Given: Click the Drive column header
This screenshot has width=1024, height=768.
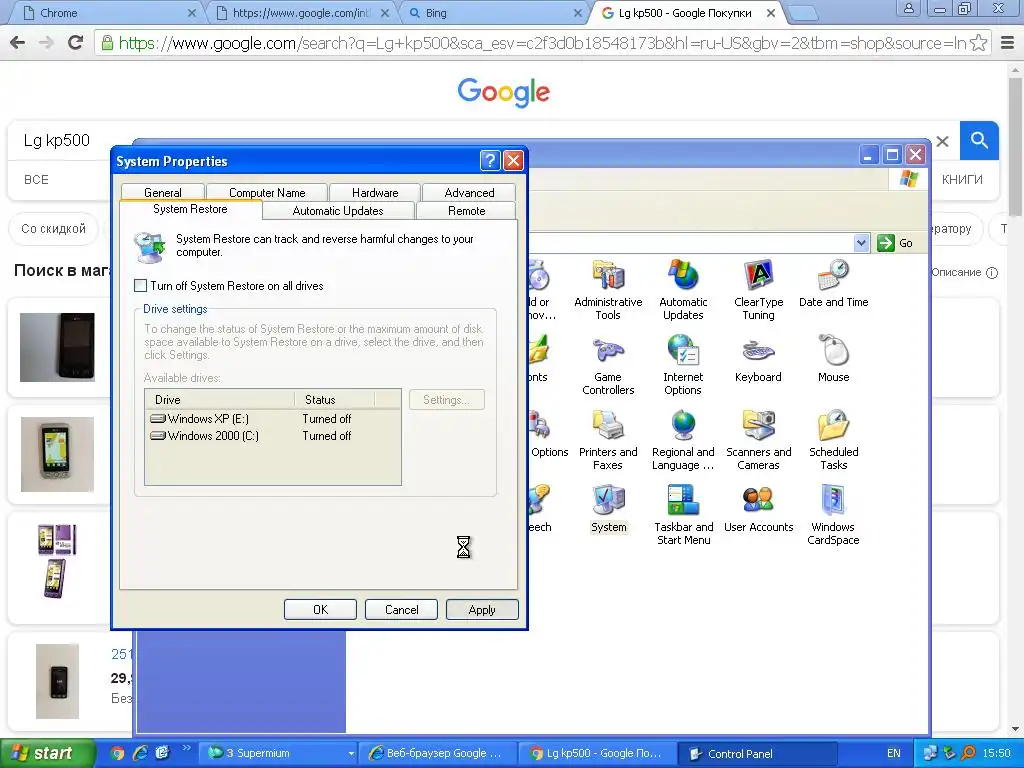Looking at the screenshot, I should (x=220, y=399).
